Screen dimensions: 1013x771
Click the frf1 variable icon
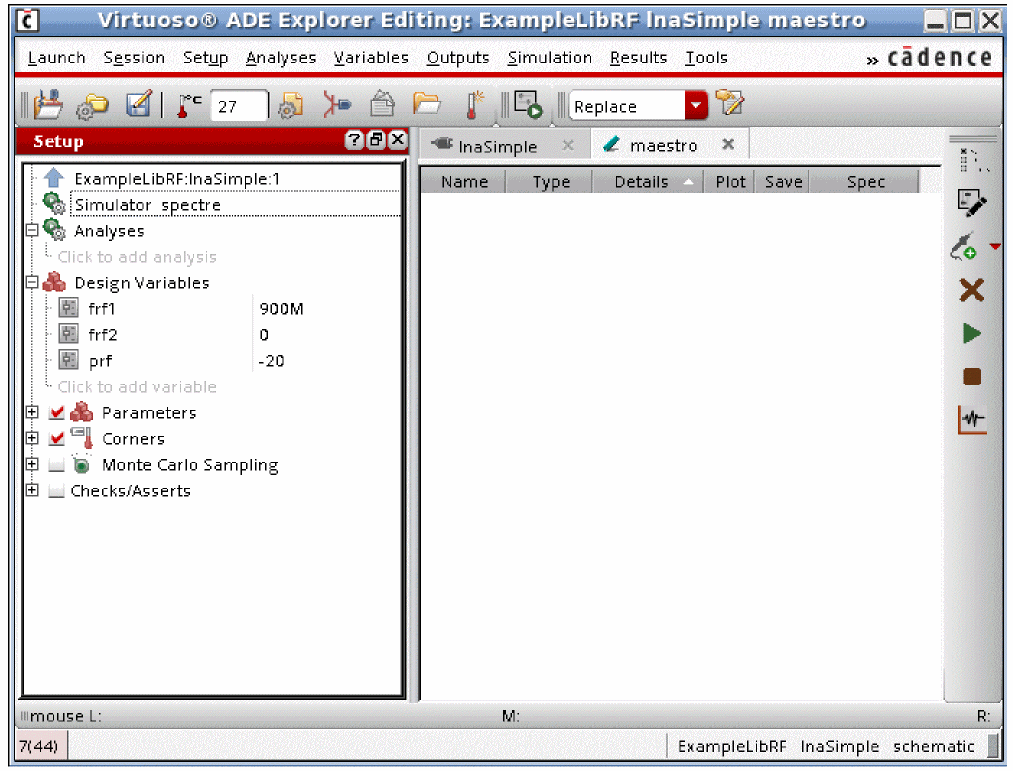pos(68,308)
